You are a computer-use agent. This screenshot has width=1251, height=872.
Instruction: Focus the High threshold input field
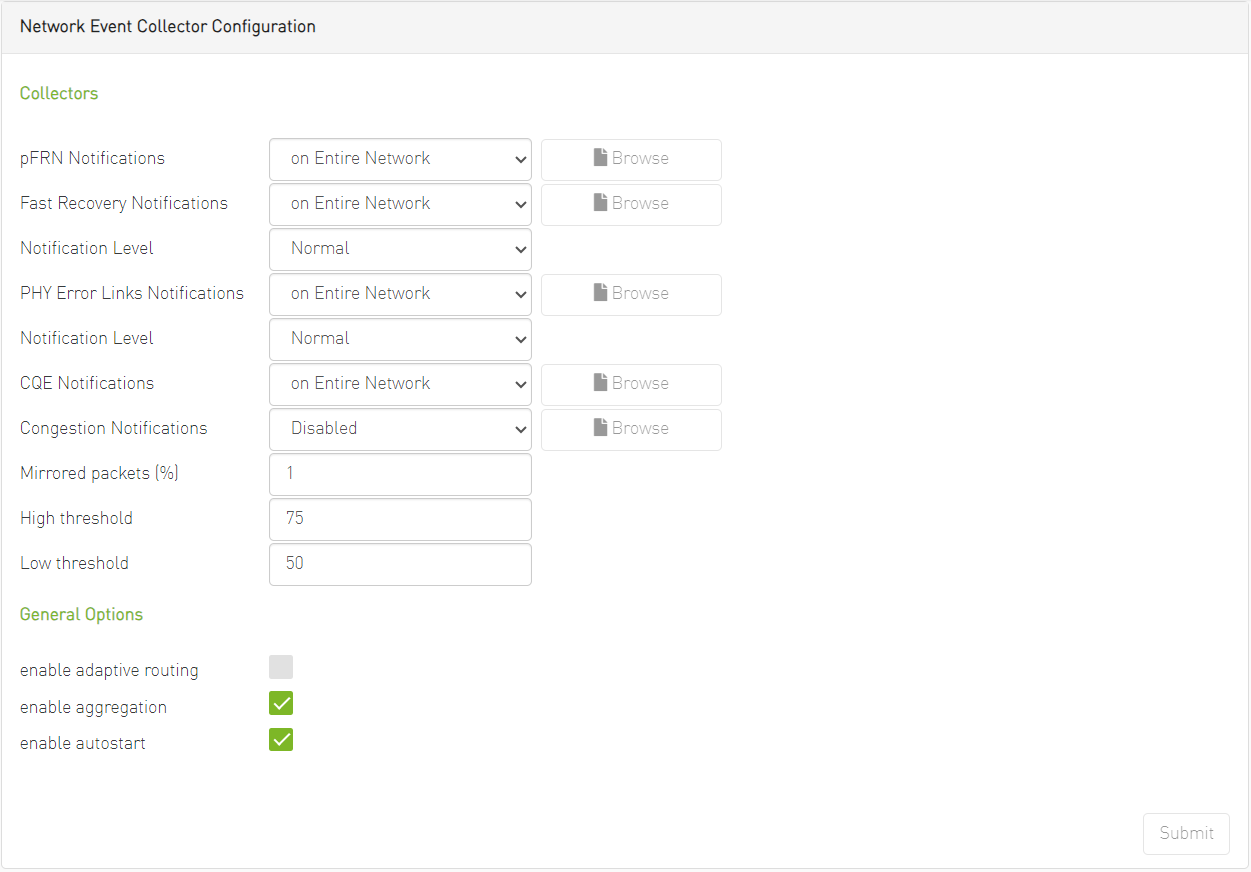400,519
